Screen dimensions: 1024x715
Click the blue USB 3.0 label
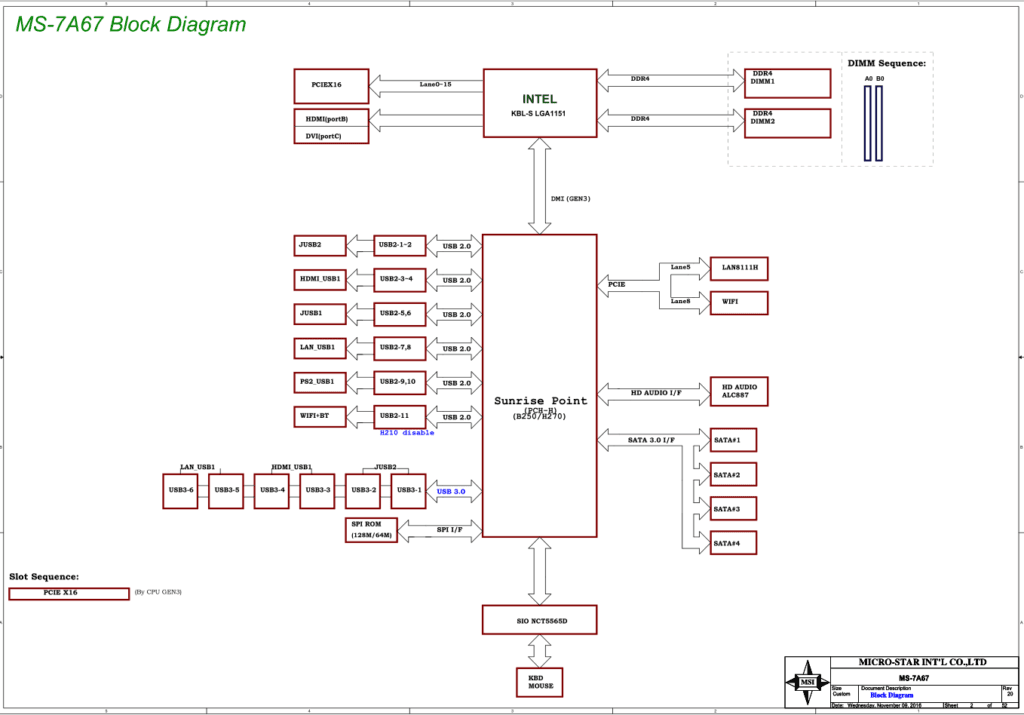pos(451,492)
